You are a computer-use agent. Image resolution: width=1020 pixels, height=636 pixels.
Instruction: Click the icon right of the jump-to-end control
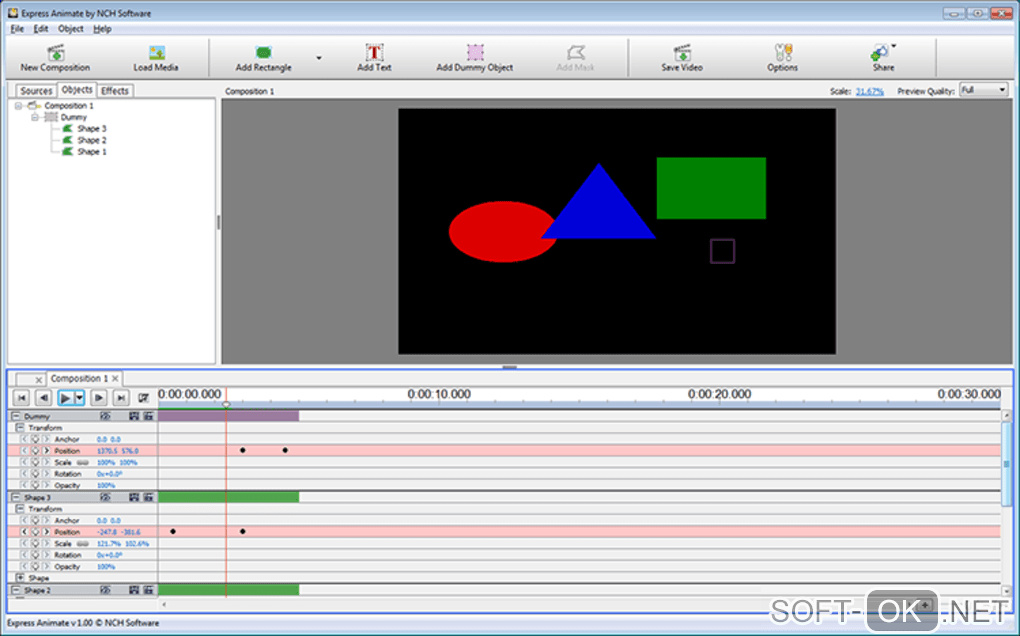pos(143,397)
